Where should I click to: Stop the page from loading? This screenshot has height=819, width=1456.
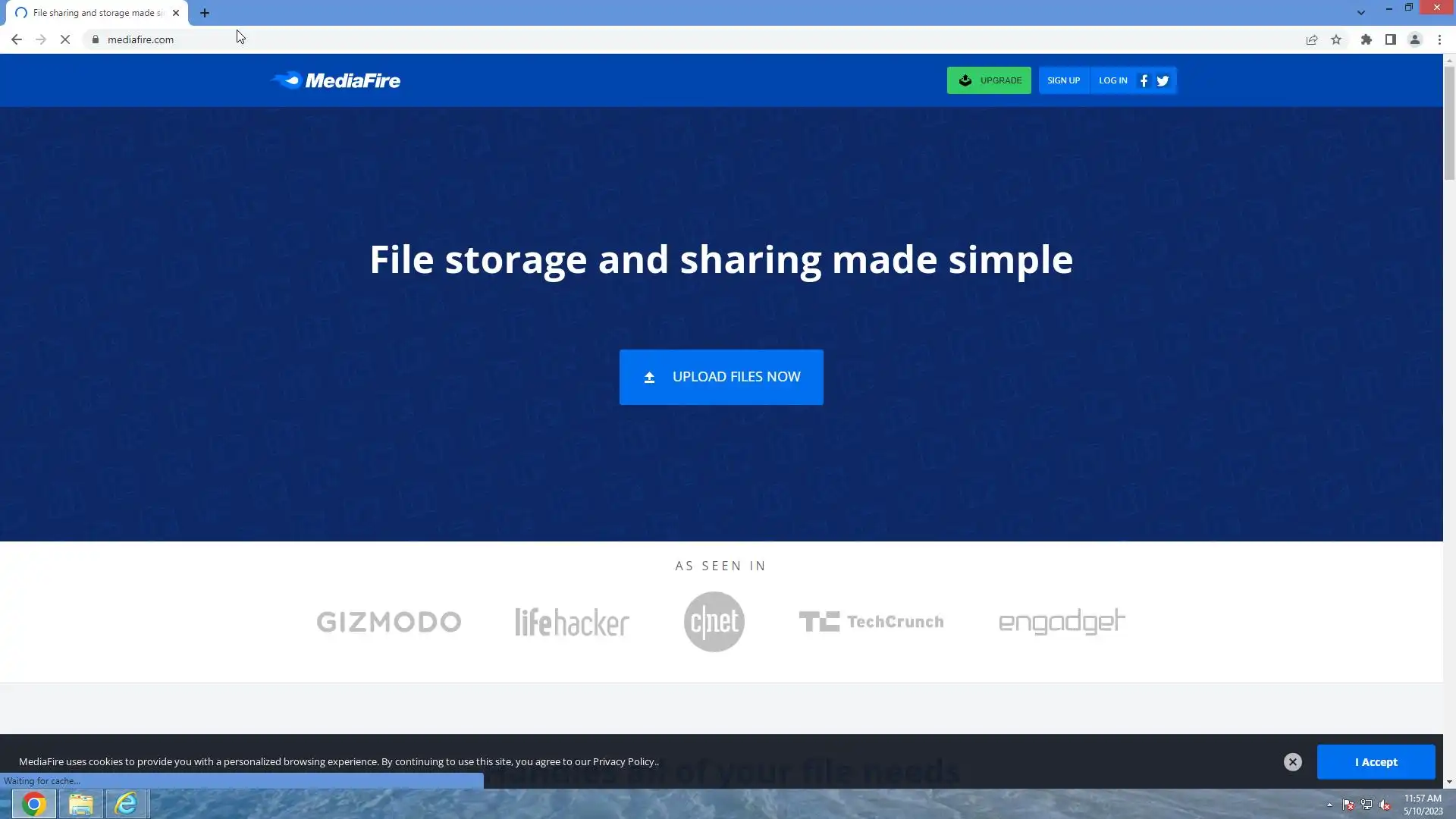pyautogui.click(x=65, y=39)
